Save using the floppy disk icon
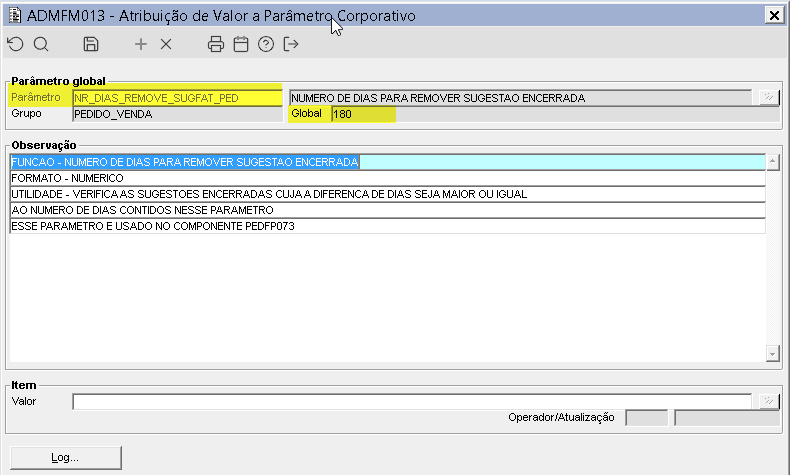Viewport: 790px width, 475px height. [x=91, y=44]
